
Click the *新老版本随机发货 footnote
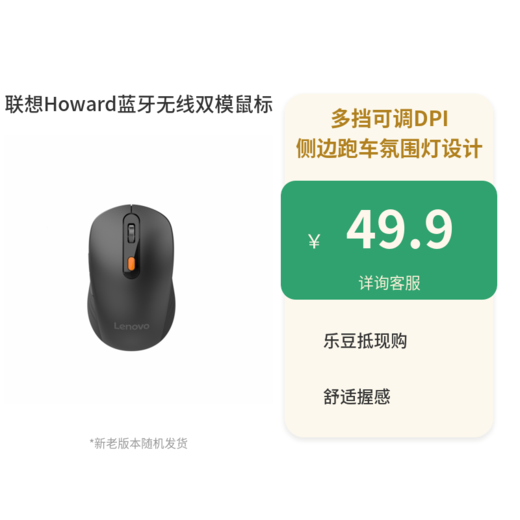tap(138, 443)
